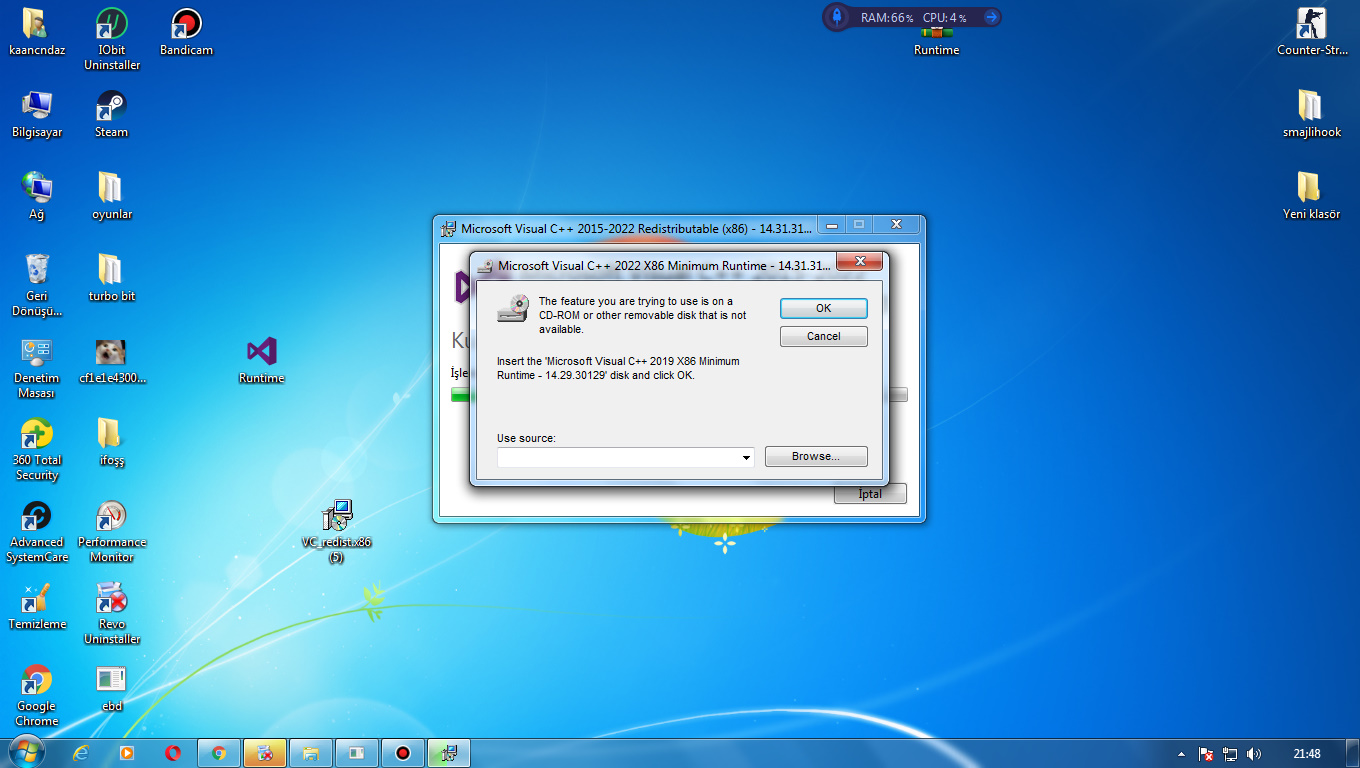Launch Windows Media Player from the taskbar

coord(127,753)
